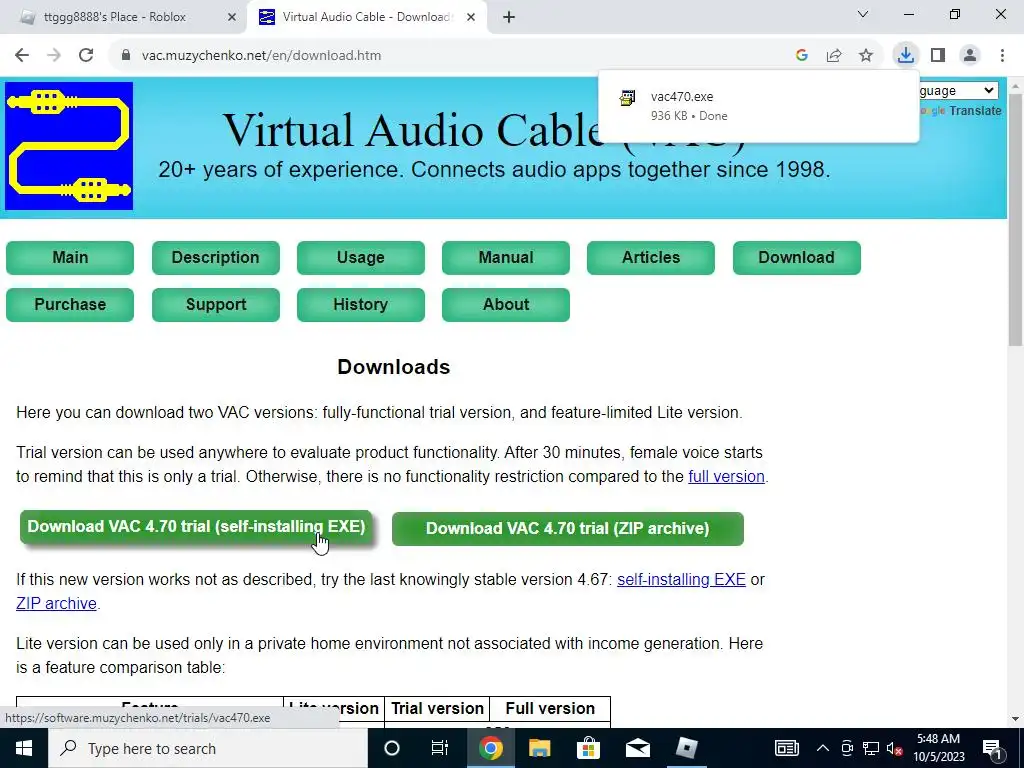Open the History page

[360, 304]
